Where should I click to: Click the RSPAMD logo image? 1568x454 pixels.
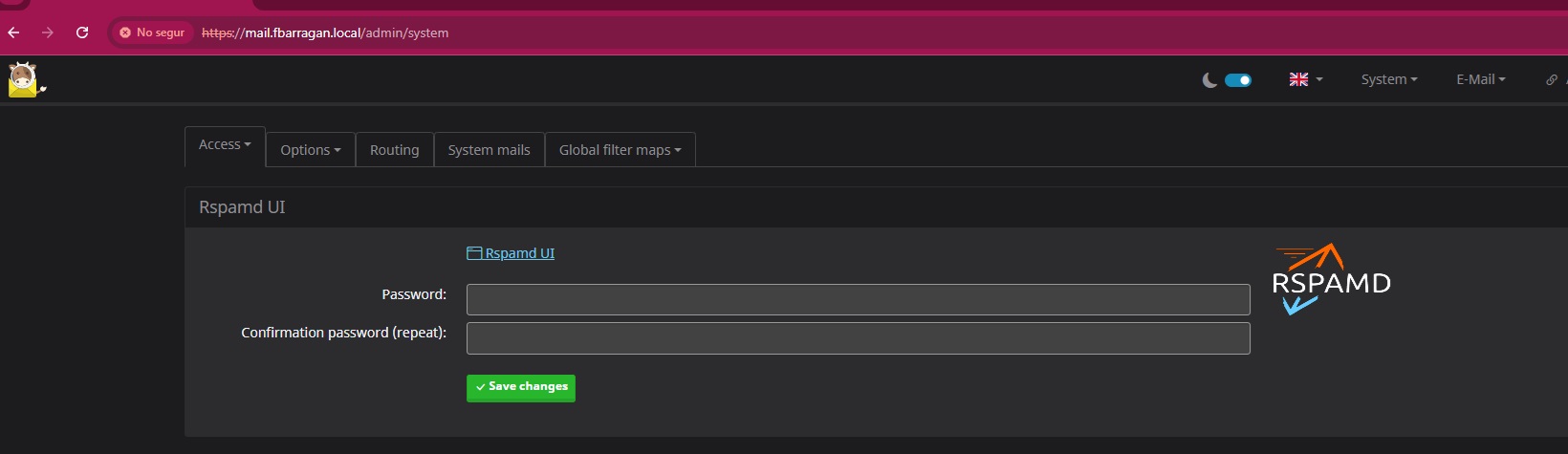point(1331,279)
